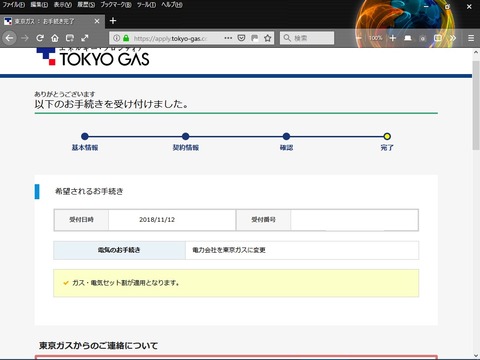This screenshot has width=480, height=360.
Task: Click the scrollbar down arrow
Action: click(x=476, y=355)
